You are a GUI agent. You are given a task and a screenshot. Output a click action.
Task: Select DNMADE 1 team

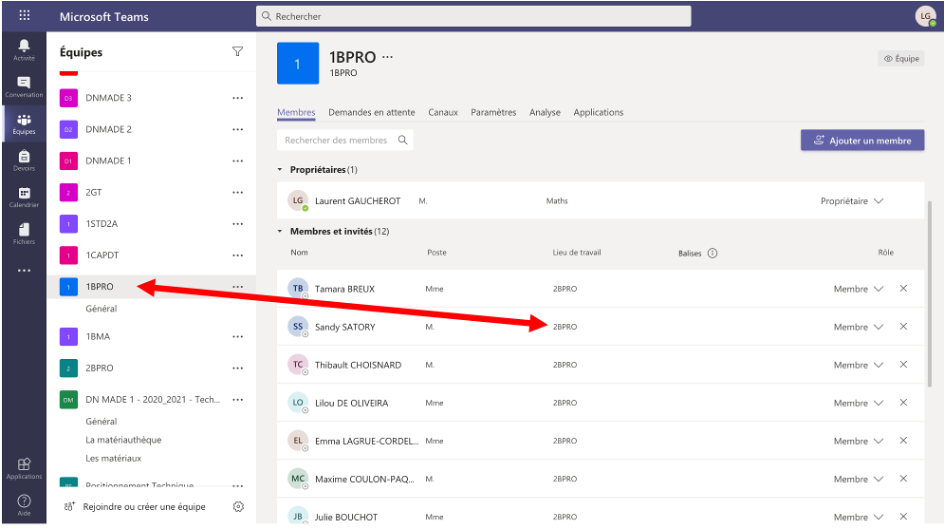[108, 161]
